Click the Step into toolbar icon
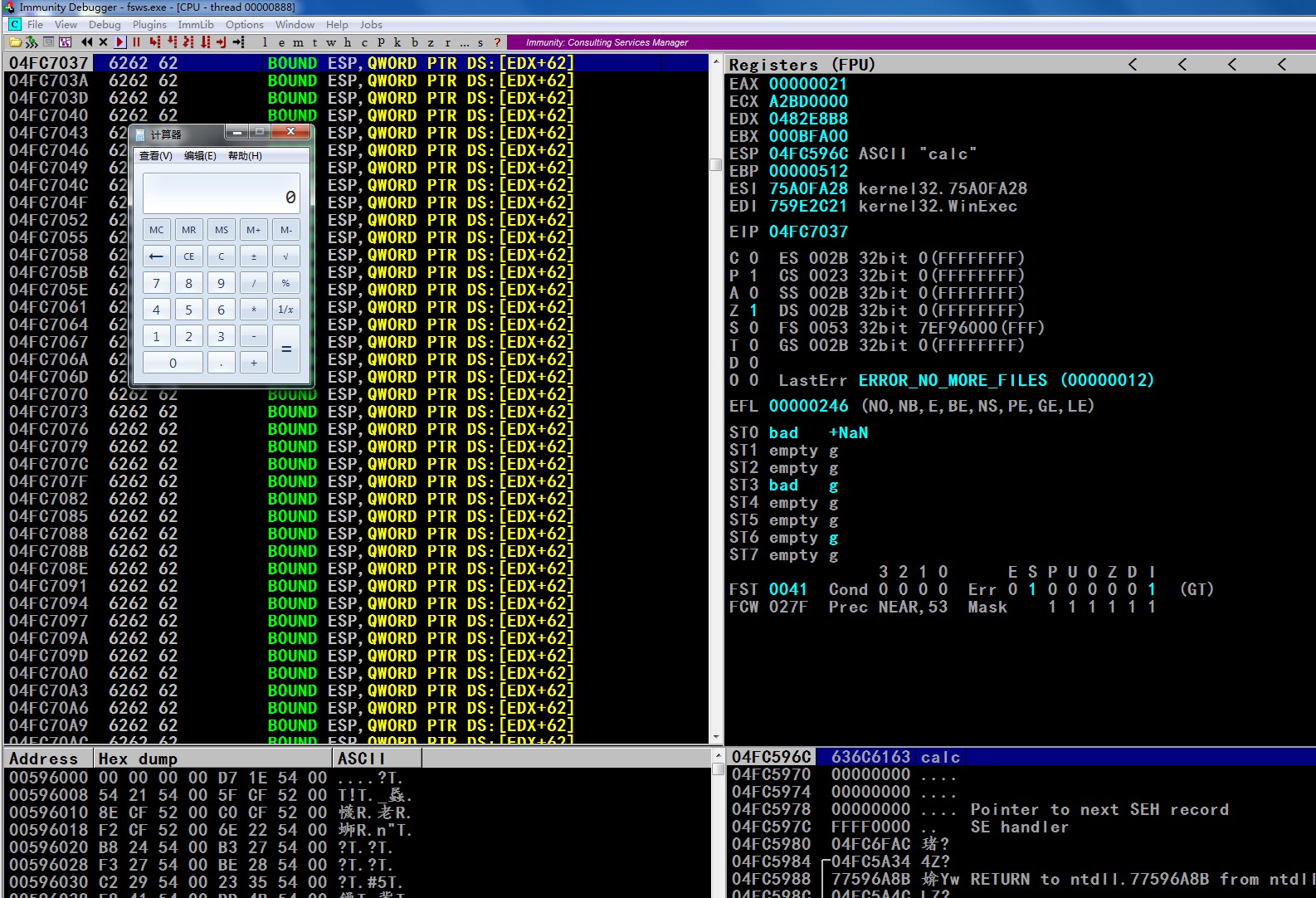 154,42
